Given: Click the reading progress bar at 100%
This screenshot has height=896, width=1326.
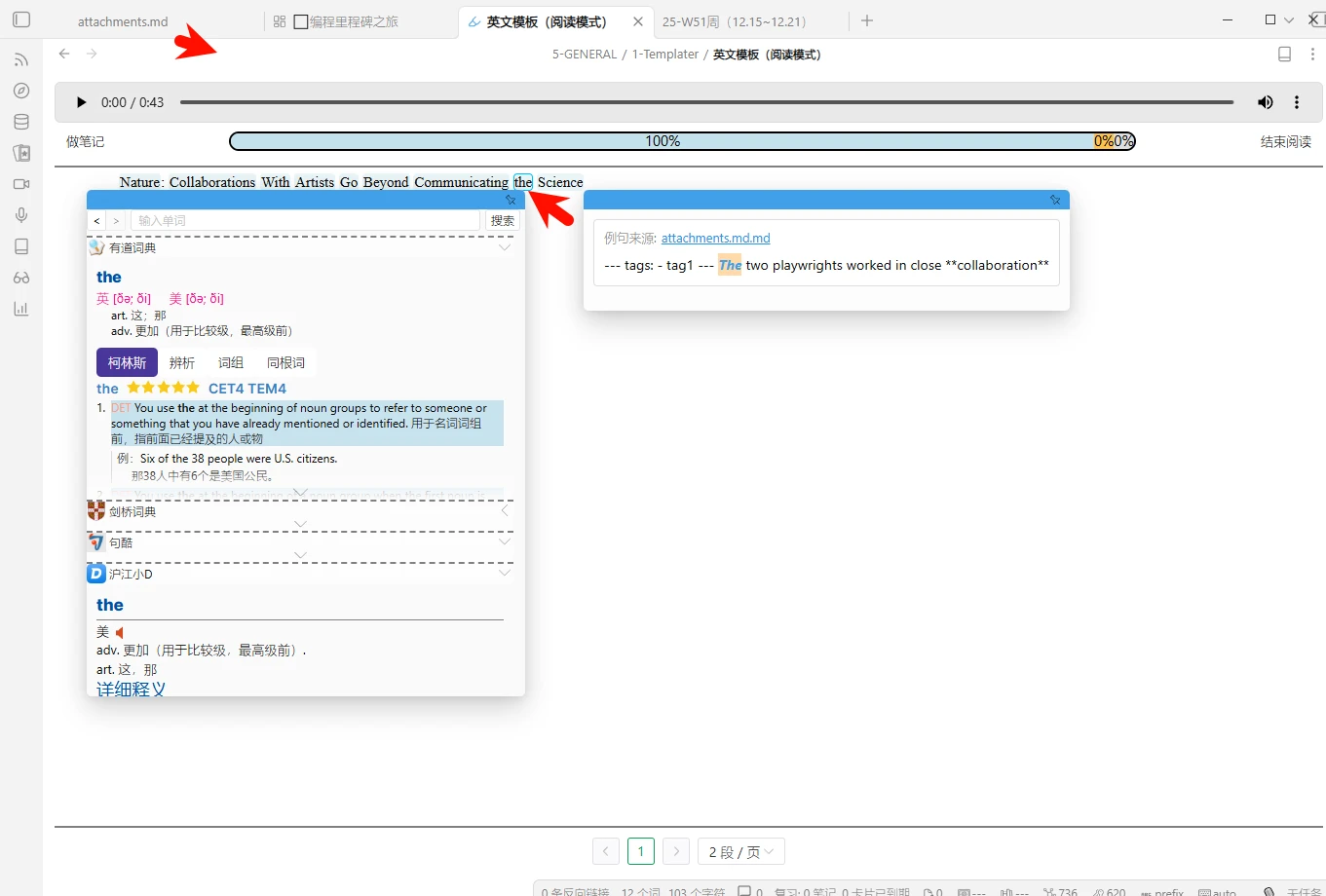Looking at the screenshot, I should (663, 141).
